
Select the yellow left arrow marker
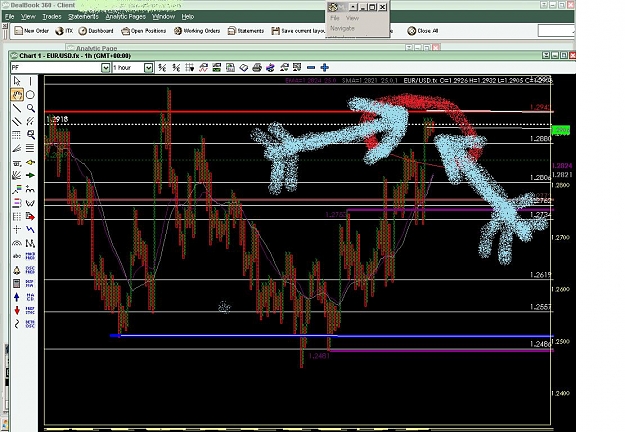(30, 162)
